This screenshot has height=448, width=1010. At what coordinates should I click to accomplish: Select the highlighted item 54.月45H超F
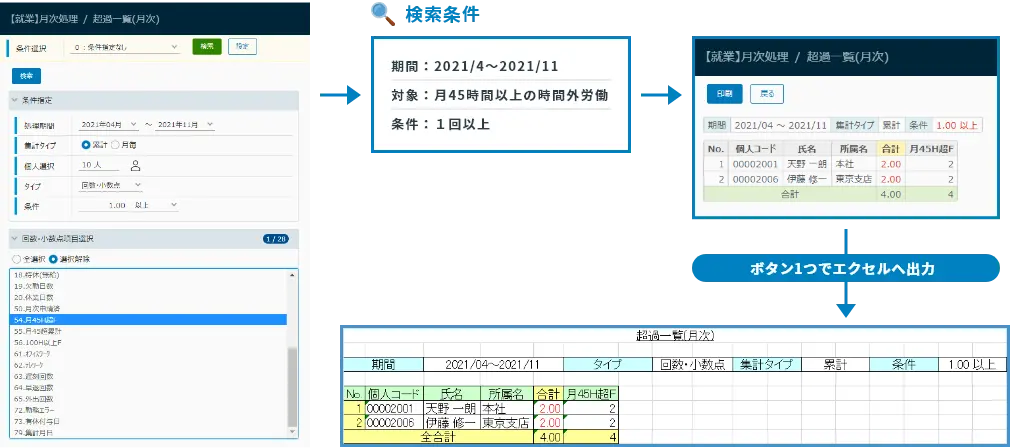(149, 319)
